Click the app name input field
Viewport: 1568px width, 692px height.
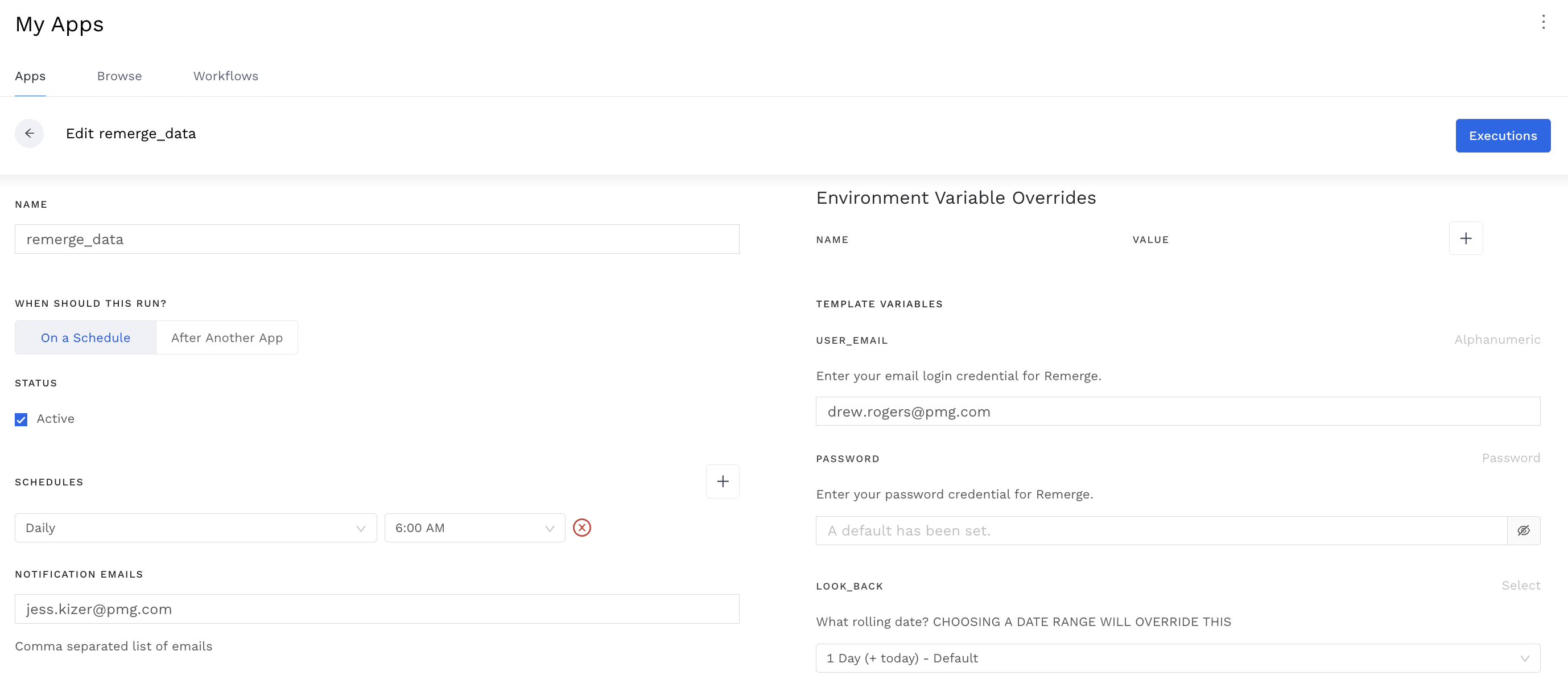tap(377, 239)
